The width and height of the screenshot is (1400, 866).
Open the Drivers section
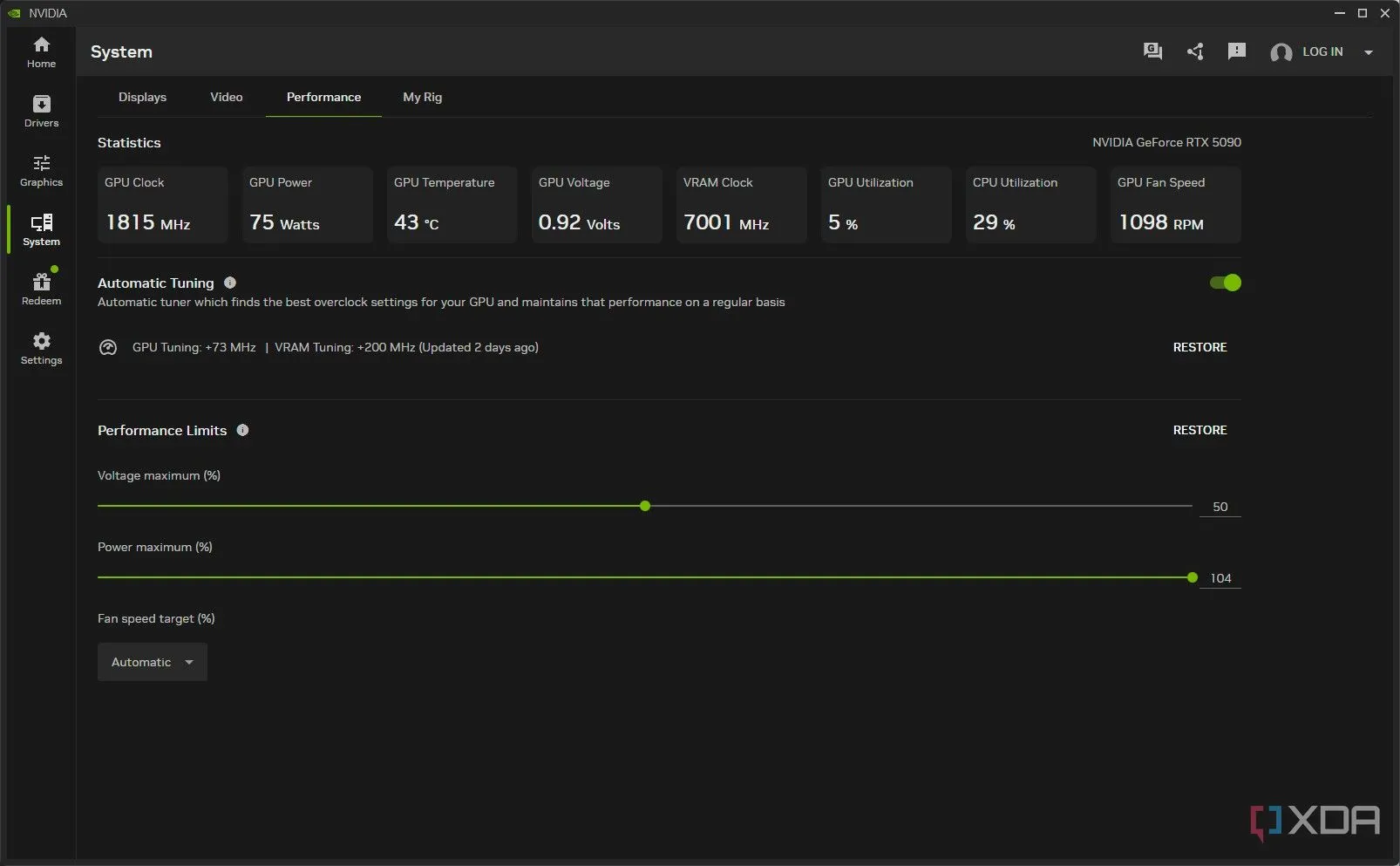tap(41, 112)
